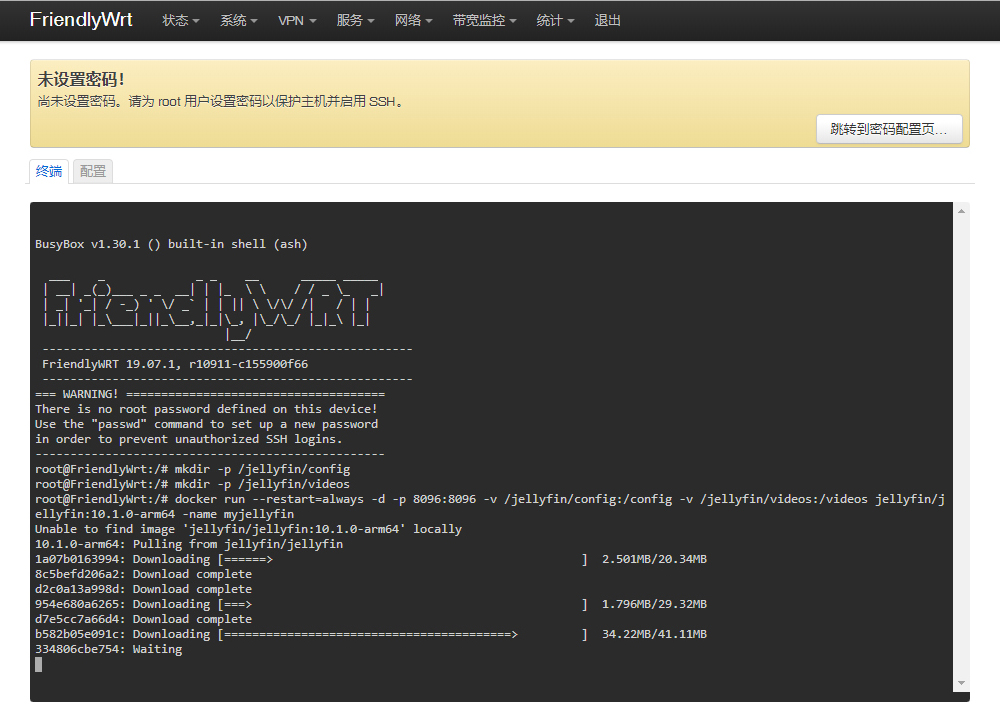Click terminal scrollbar up arrow
The image size is (1000, 720).
point(961,211)
